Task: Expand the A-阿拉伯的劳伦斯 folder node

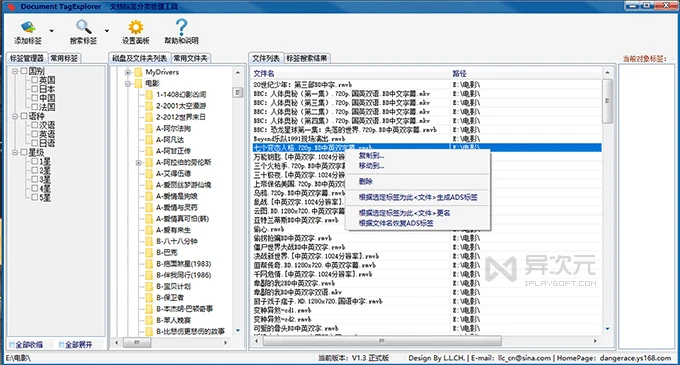Action: pos(139,163)
